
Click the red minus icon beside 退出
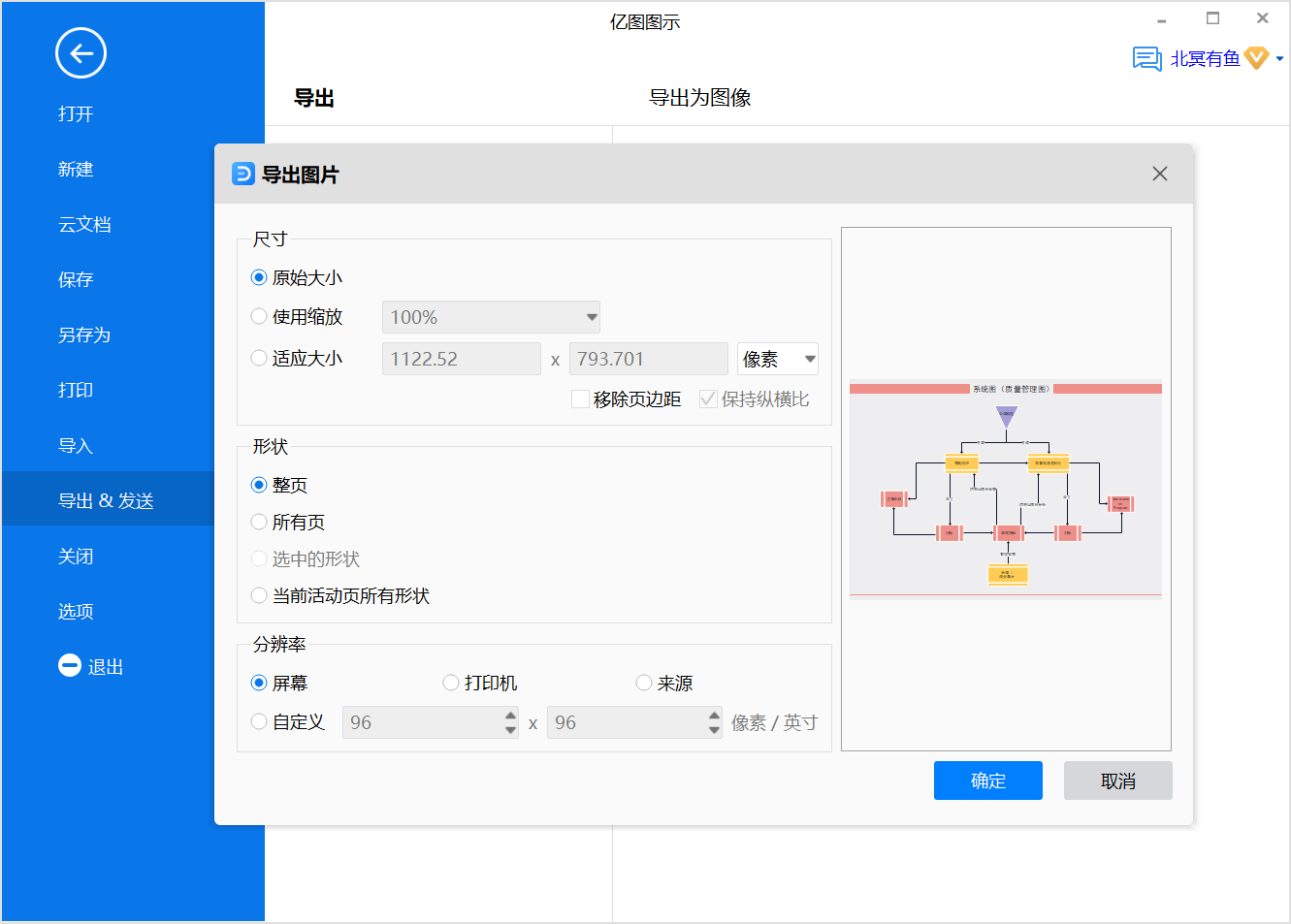click(70, 665)
